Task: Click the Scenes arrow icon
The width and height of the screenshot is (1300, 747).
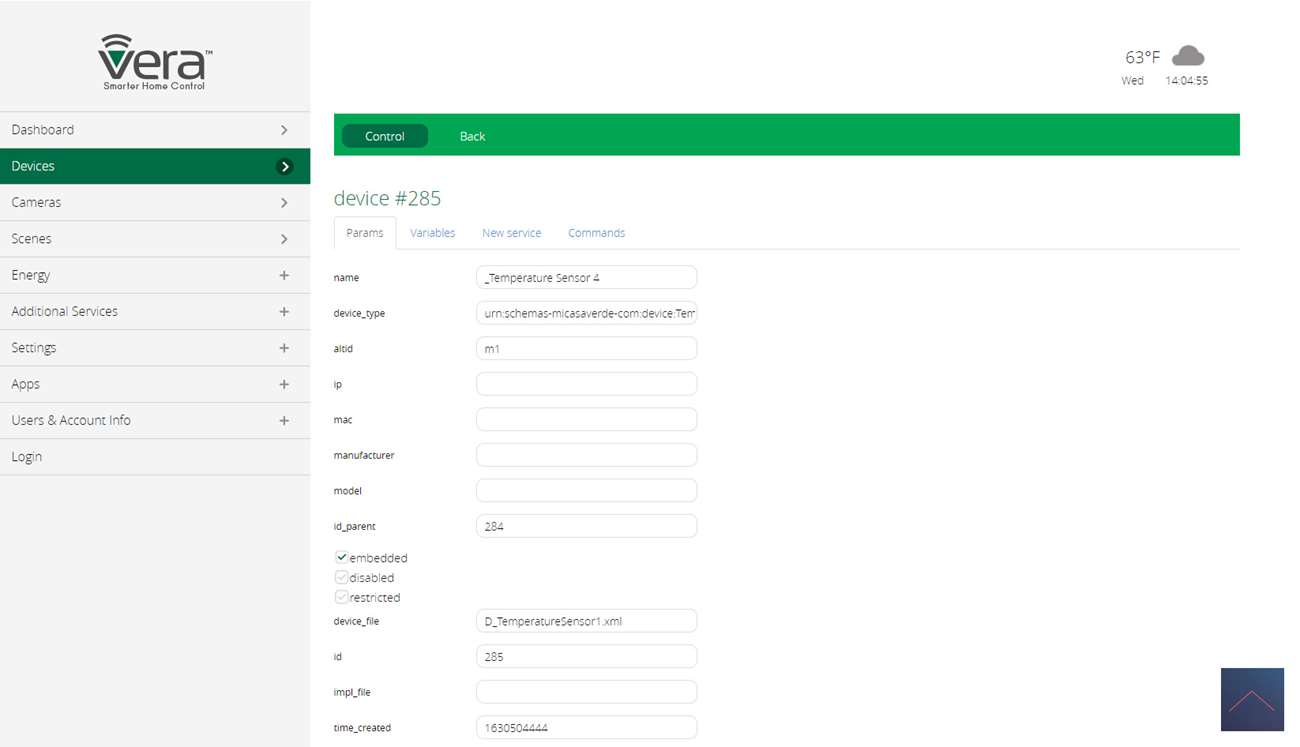Action: (285, 239)
